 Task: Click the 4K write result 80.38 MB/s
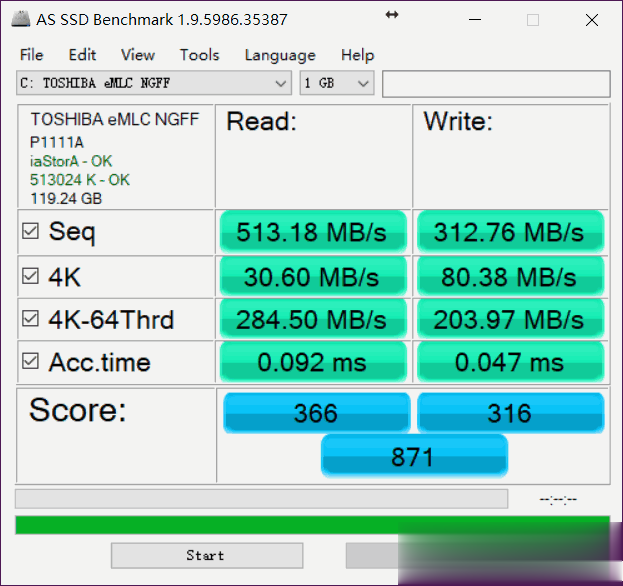pyautogui.click(x=511, y=277)
